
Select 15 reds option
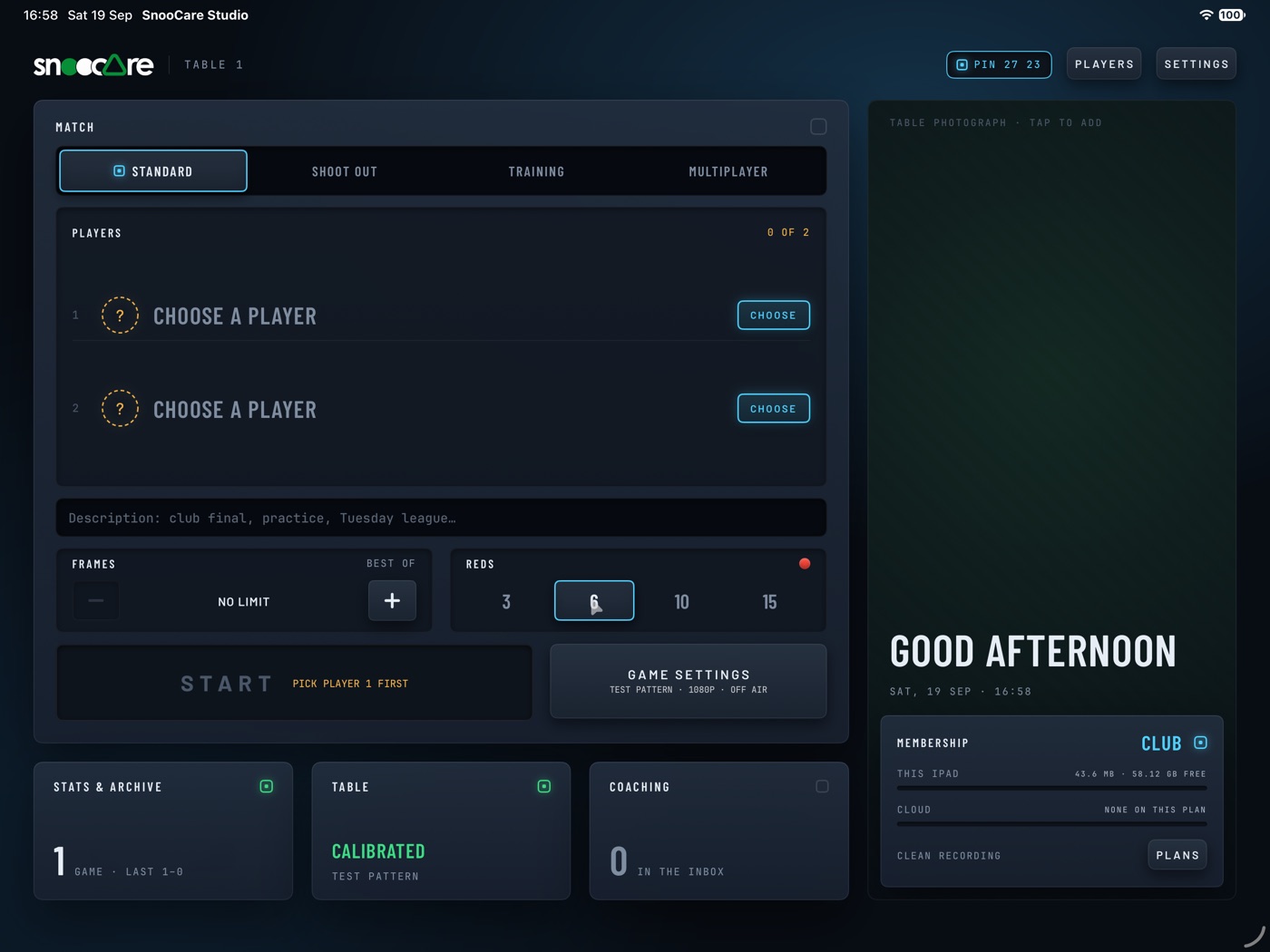pos(770,601)
